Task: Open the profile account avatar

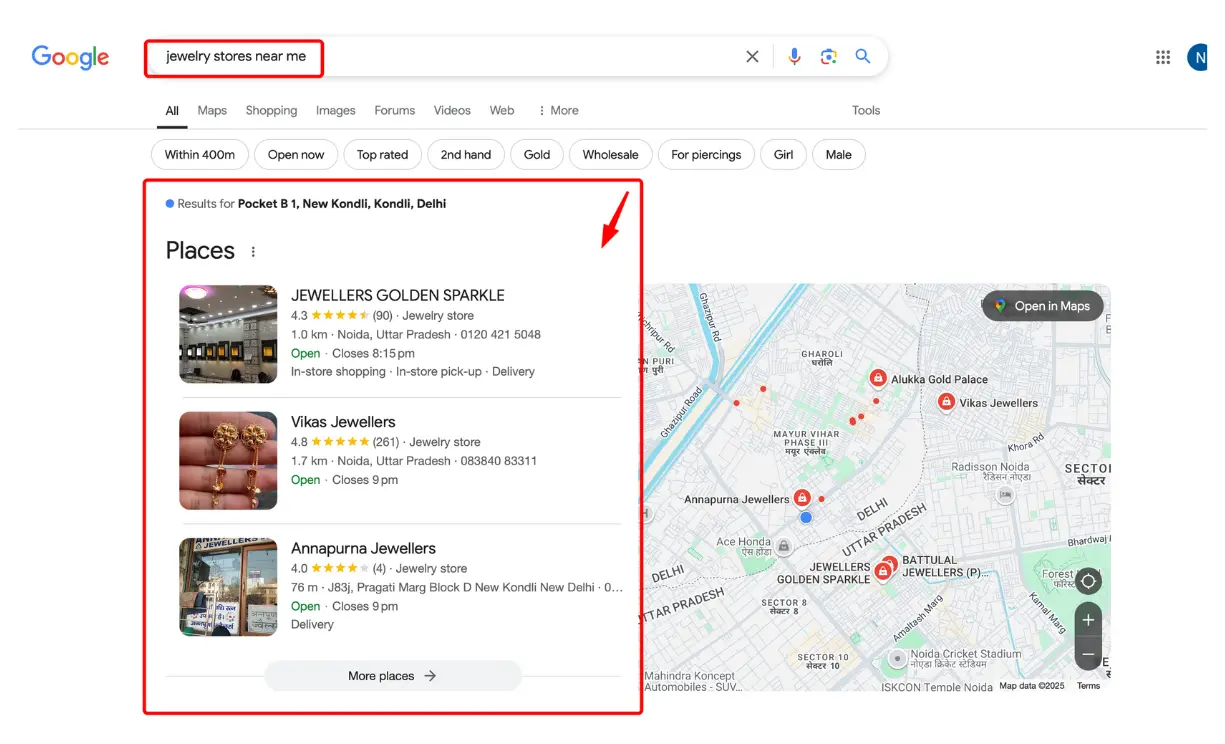Action: pos(1198,57)
